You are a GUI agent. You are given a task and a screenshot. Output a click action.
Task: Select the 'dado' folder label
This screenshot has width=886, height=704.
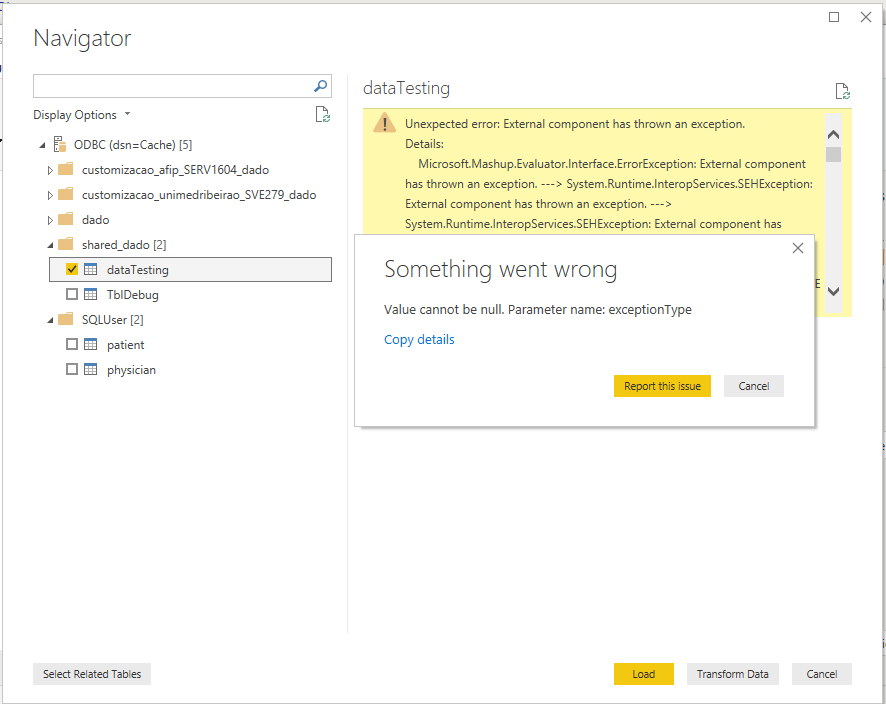[x=95, y=220]
